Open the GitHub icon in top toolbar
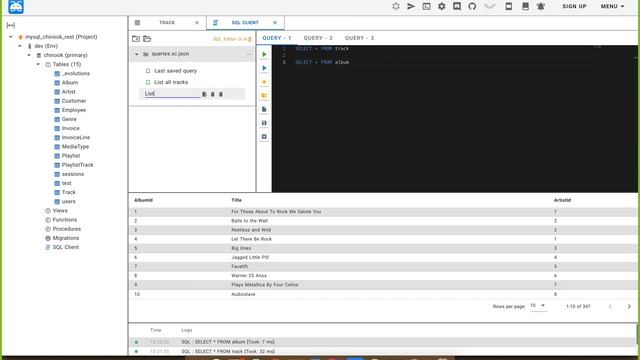Screen dimensions: 640x360 [x=472, y=6]
